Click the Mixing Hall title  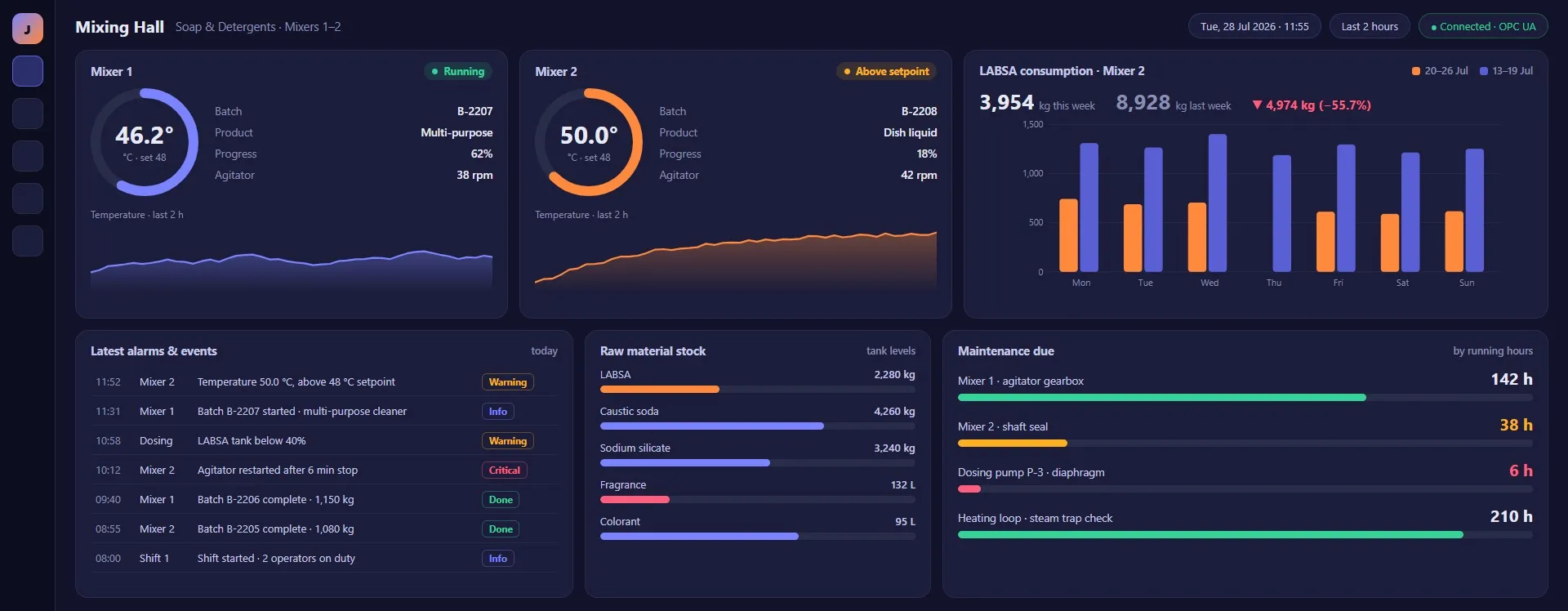coord(119,27)
